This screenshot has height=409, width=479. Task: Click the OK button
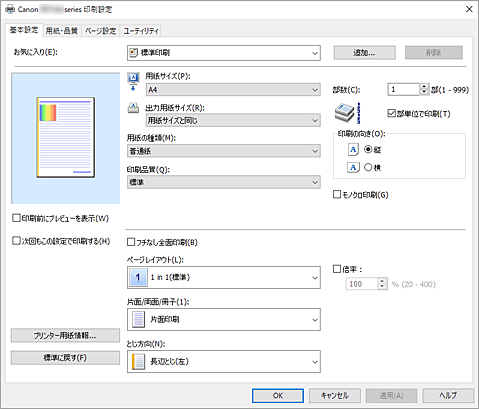278,396
